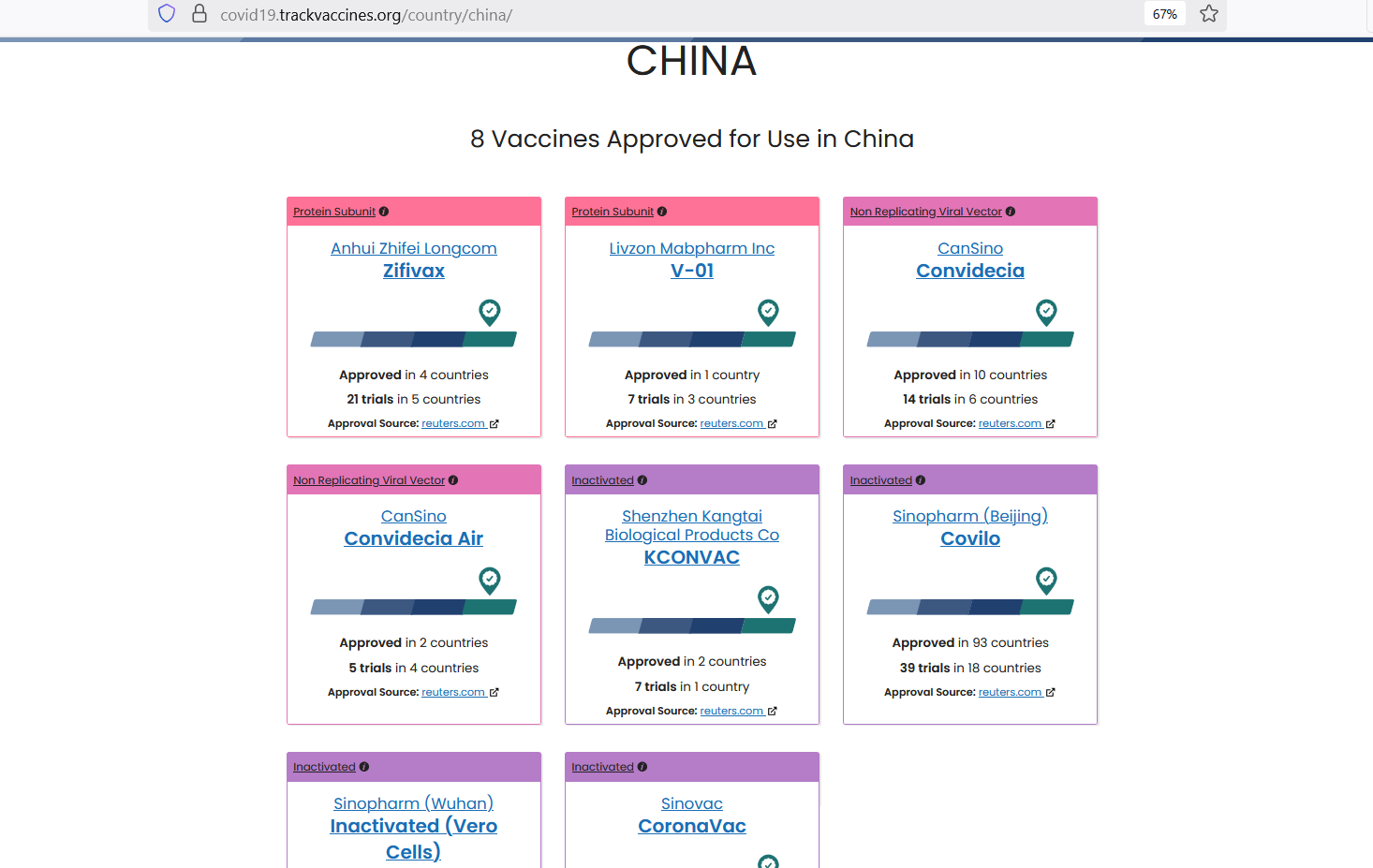Click the tracking protection shield icon
Image resolution: width=1373 pixels, height=868 pixels.
(167, 14)
